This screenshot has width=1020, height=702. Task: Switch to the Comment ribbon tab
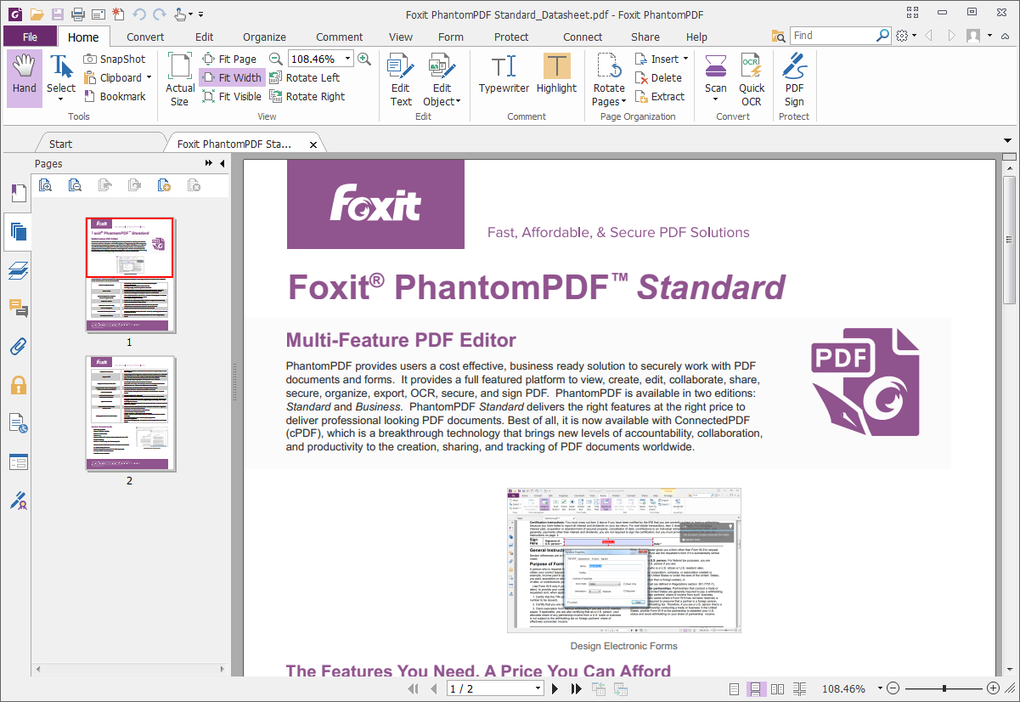point(339,36)
